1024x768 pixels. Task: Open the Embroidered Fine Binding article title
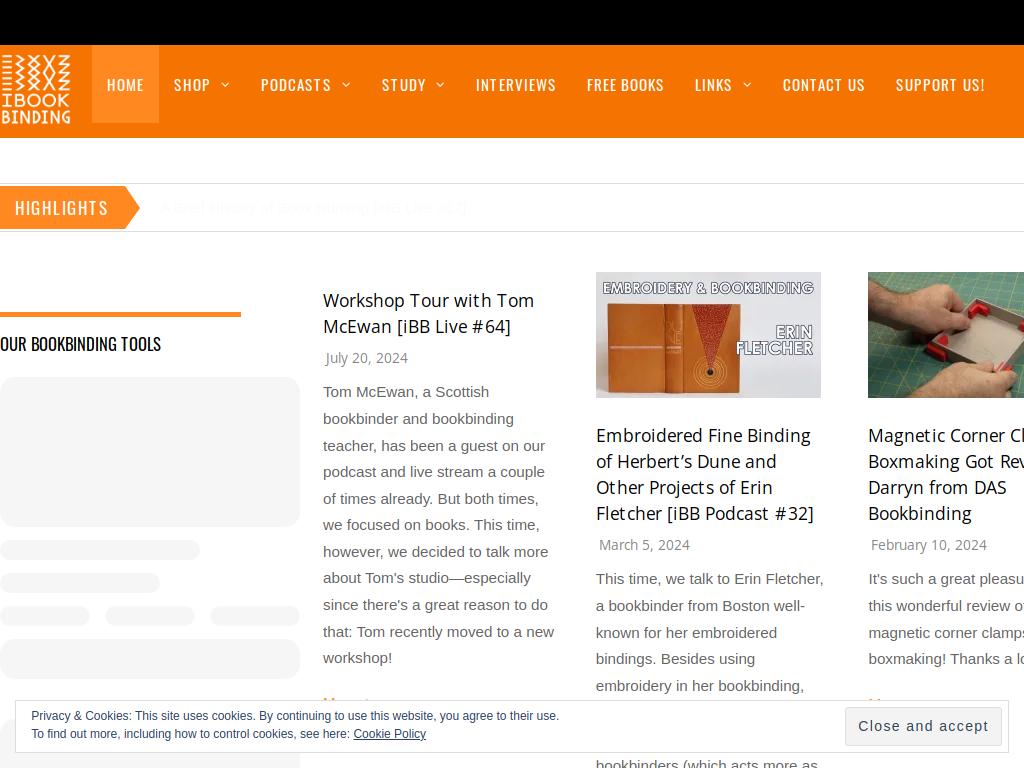pyautogui.click(x=705, y=474)
